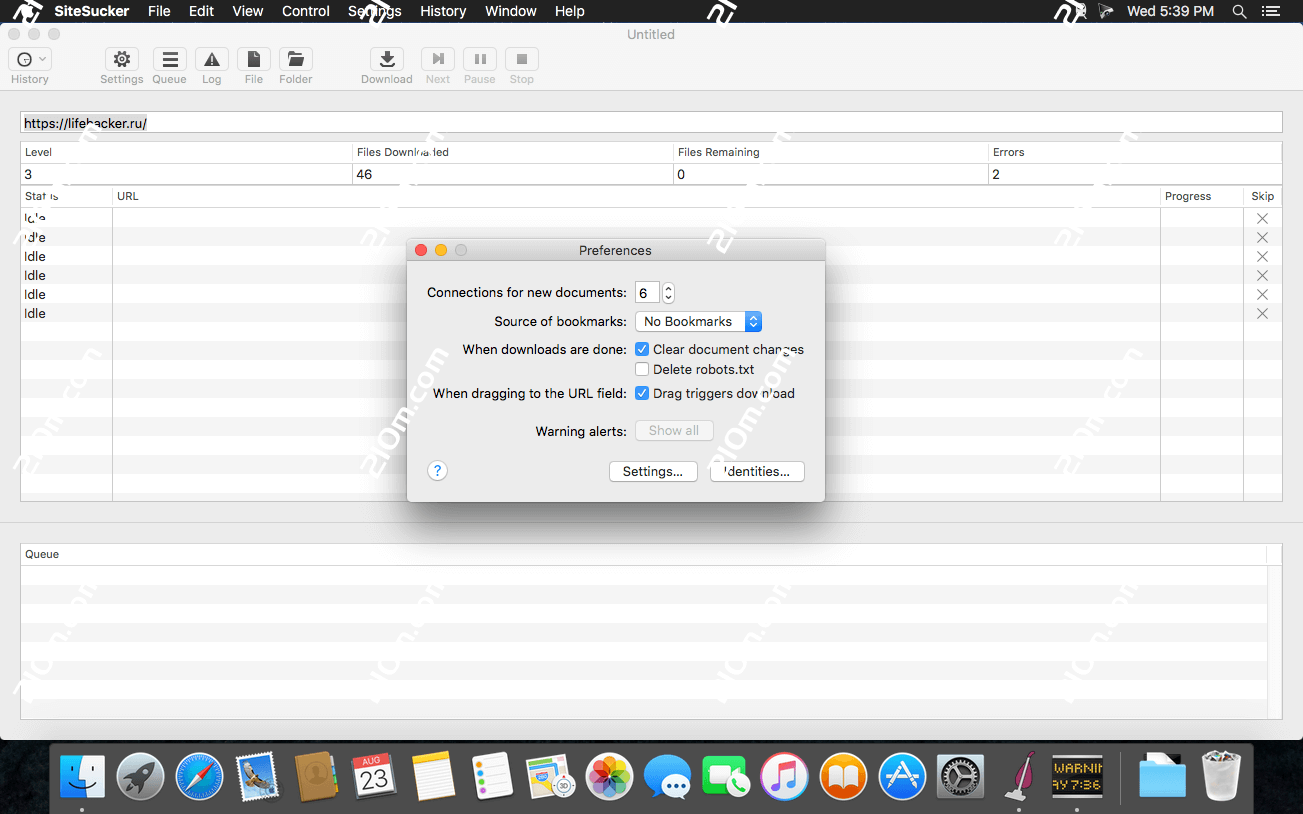This screenshot has width=1303, height=814.
Task: Launch Safari from the Dock
Action: tap(200, 776)
